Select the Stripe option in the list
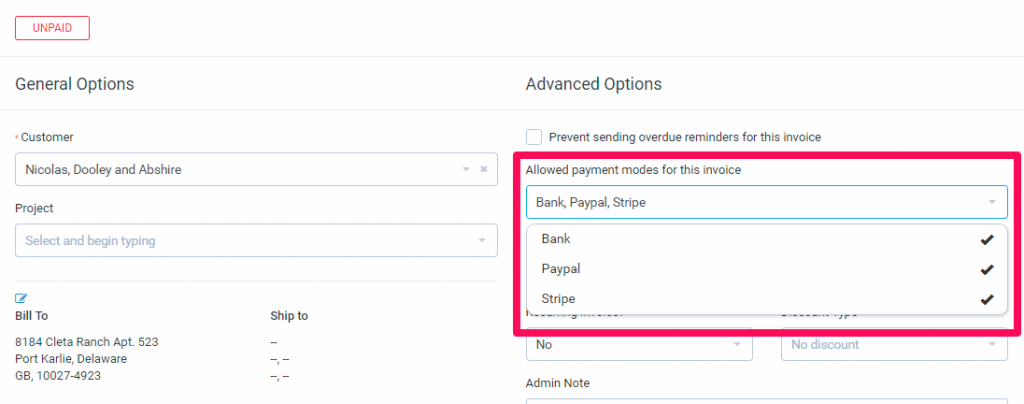 pyautogui.click(x=558, y=299)
